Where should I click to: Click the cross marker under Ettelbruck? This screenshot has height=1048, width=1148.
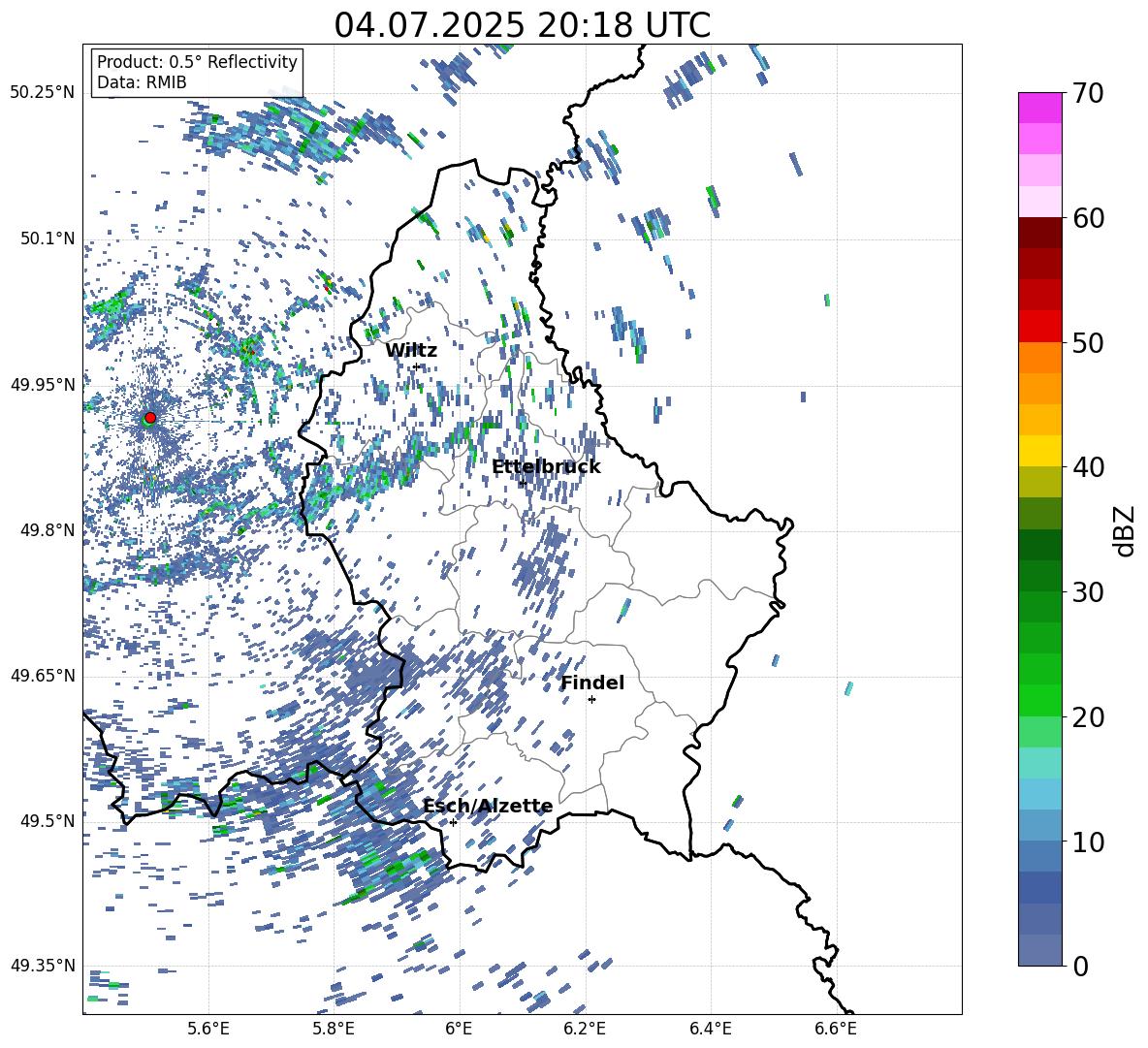point(522,484)
